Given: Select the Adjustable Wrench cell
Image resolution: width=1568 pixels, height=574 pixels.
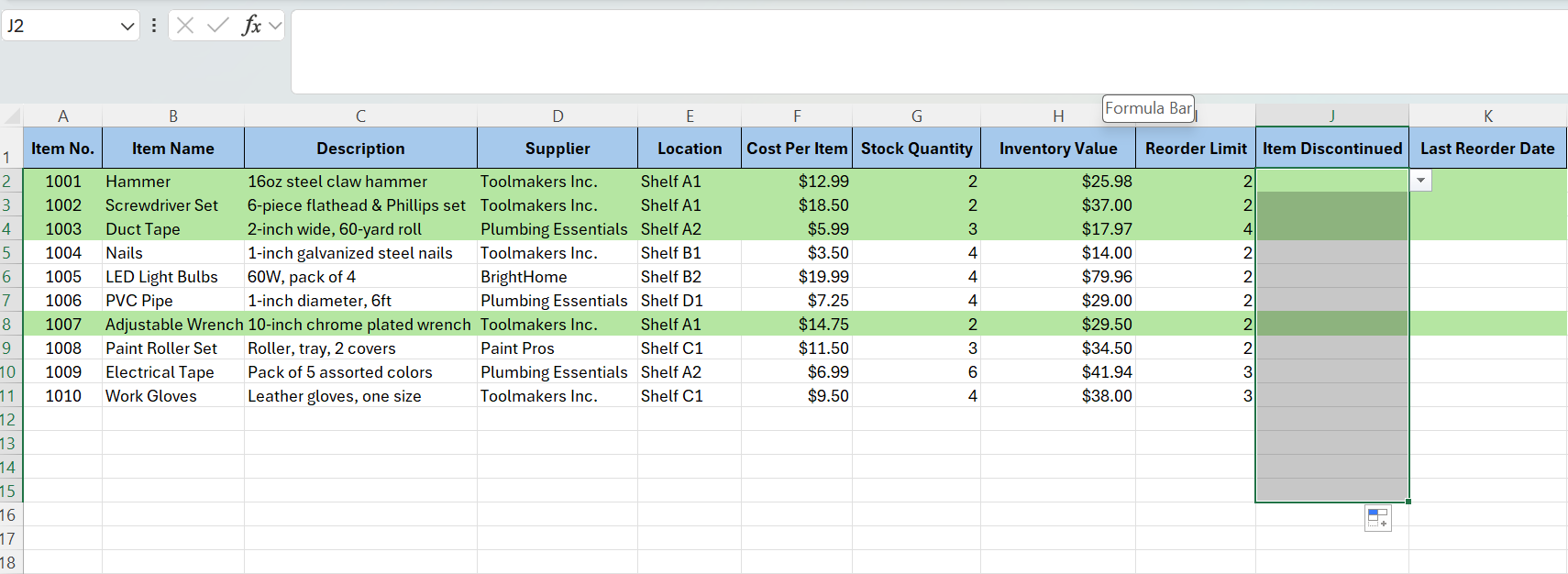Looking at the screenshot, I should 173,325.
